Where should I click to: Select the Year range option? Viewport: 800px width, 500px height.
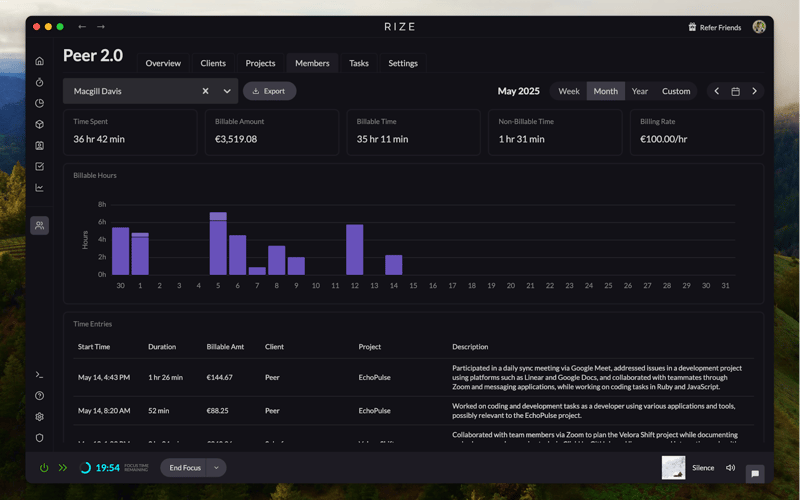[x=639, y=91]
